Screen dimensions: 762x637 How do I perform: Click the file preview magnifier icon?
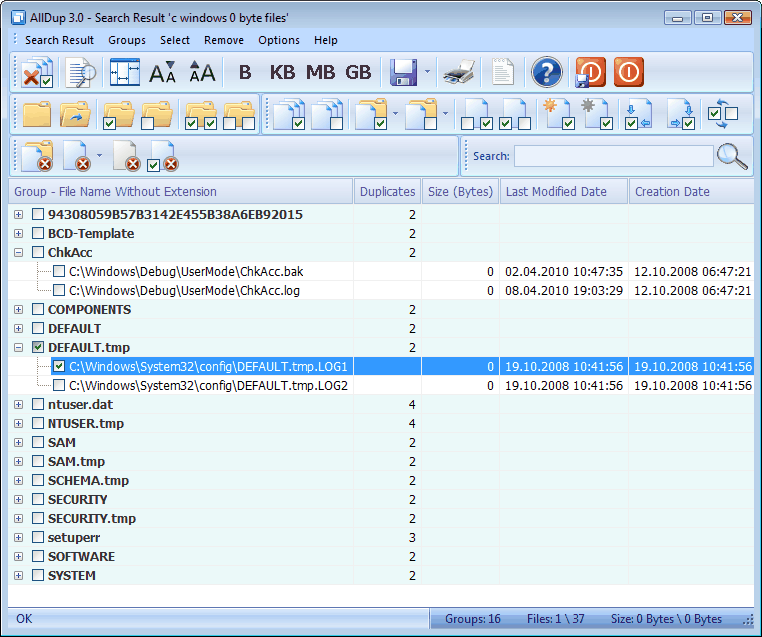point(79,72)
